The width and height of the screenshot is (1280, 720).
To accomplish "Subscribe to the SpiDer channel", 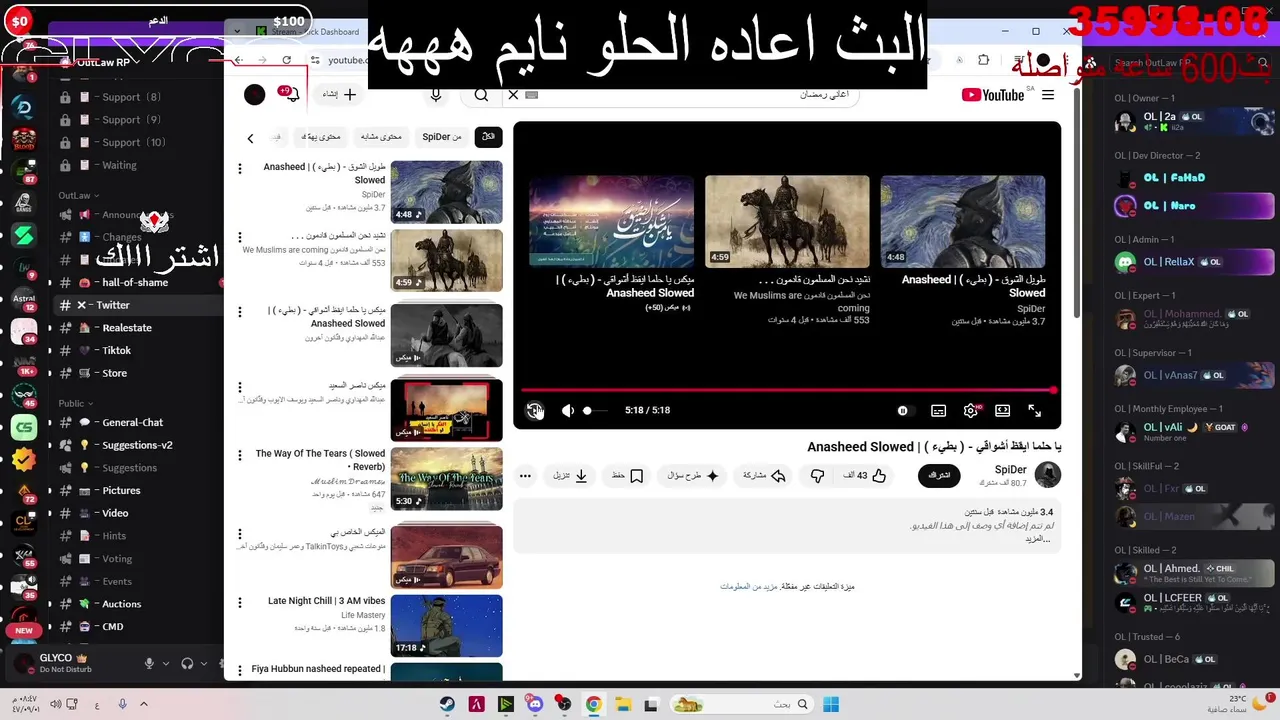I will coord(939,475).
